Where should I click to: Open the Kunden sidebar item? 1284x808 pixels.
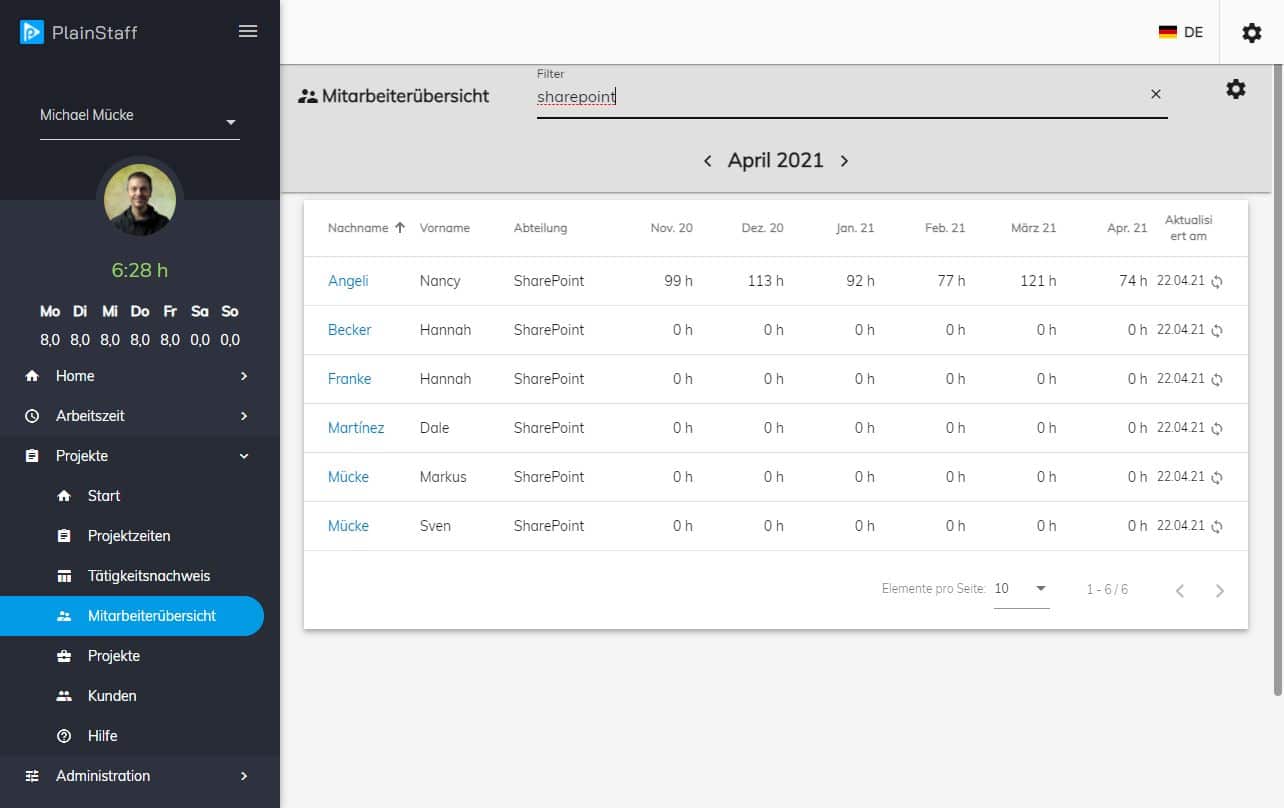112,696
